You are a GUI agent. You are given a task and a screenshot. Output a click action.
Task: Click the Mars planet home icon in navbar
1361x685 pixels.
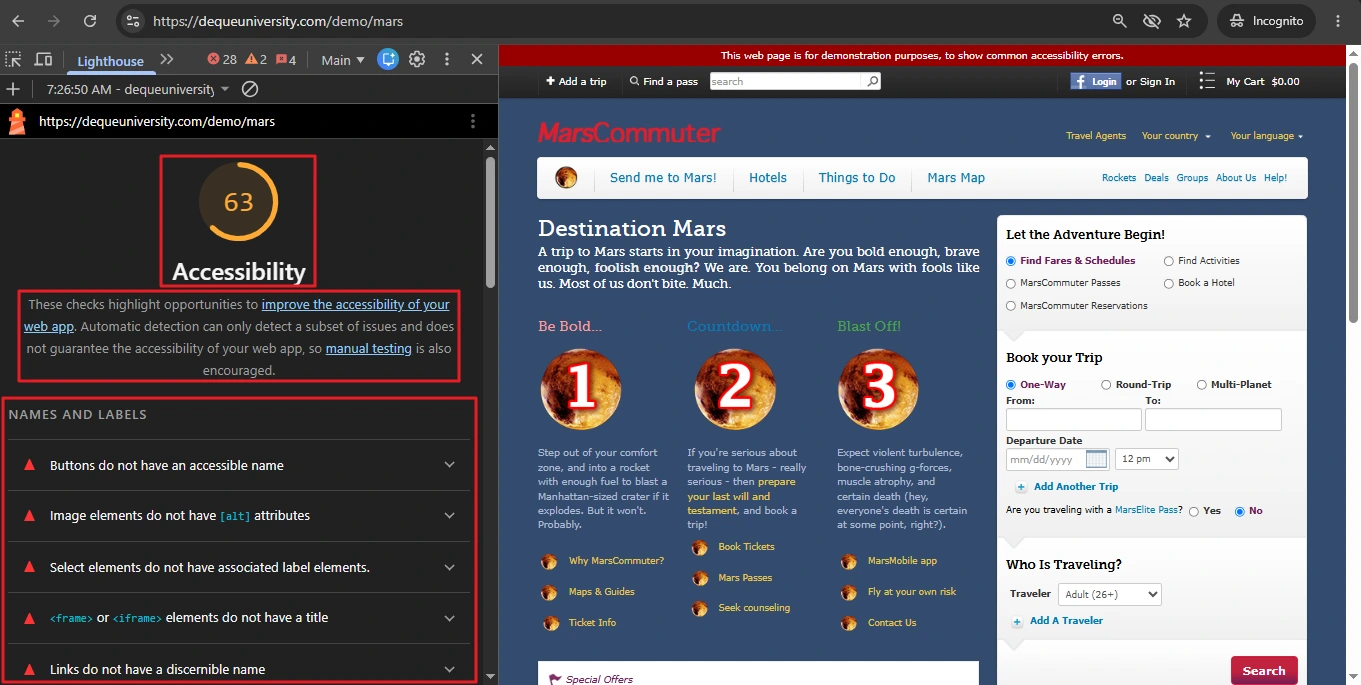pyautogui.click(x=566, y=178)
